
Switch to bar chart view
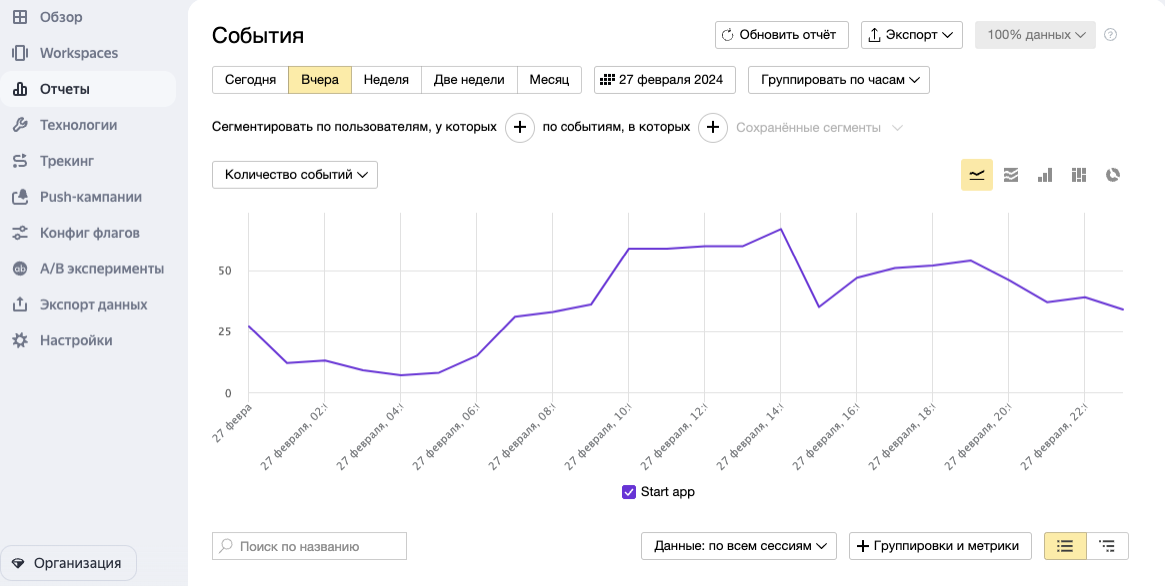(1045, 175)
